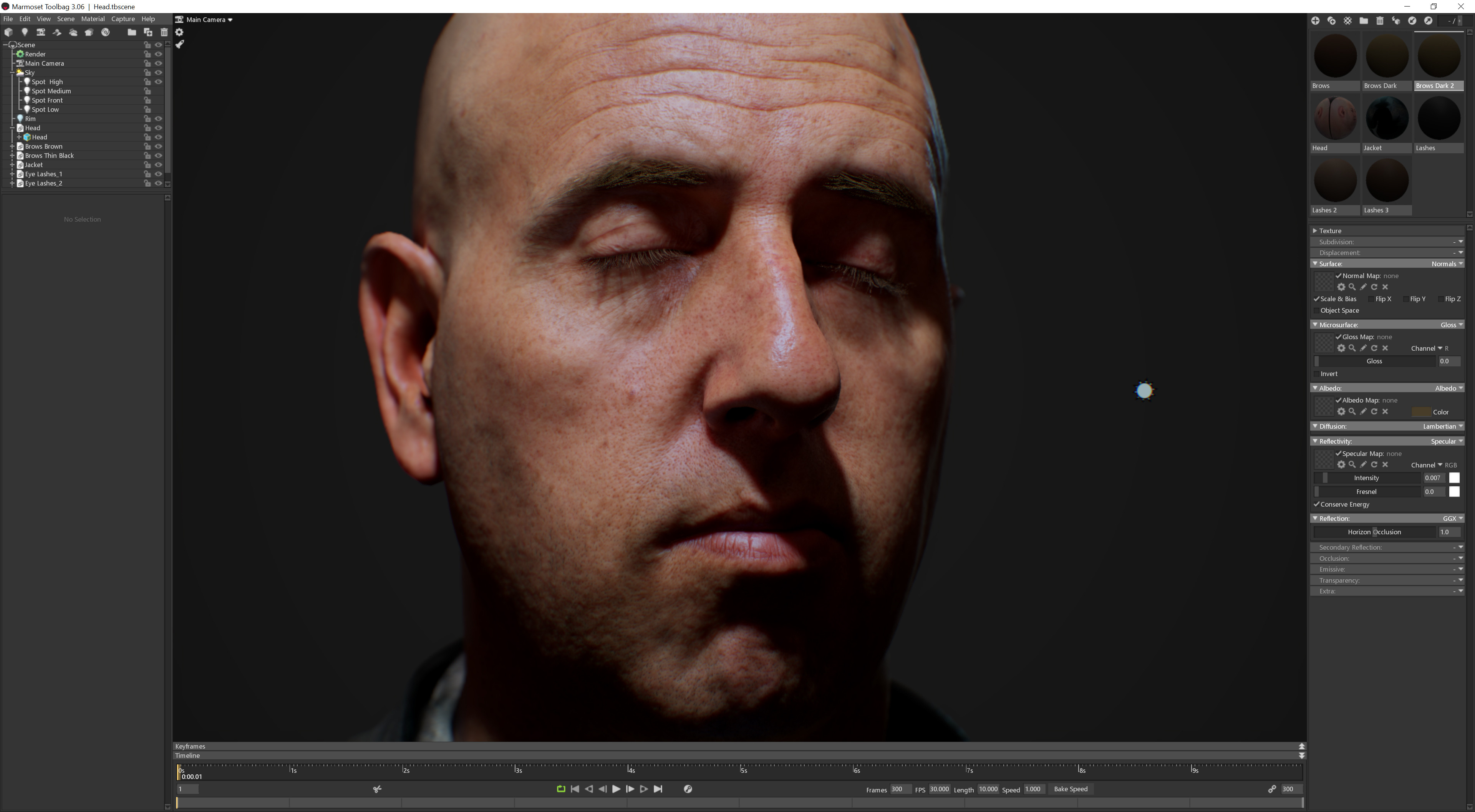Open the Capture menu
The height and width of the screenshot is (812, 1475).
click(123, 19)
